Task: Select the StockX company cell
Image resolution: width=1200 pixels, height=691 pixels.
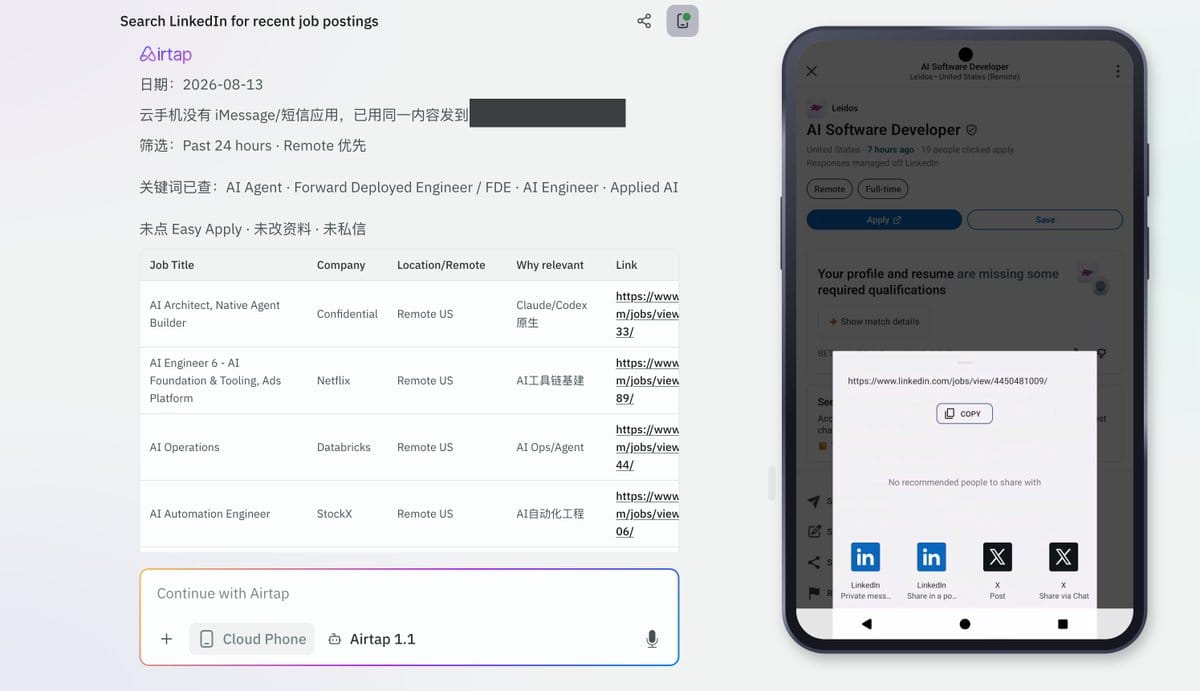Action: click(x=334, y=514)
